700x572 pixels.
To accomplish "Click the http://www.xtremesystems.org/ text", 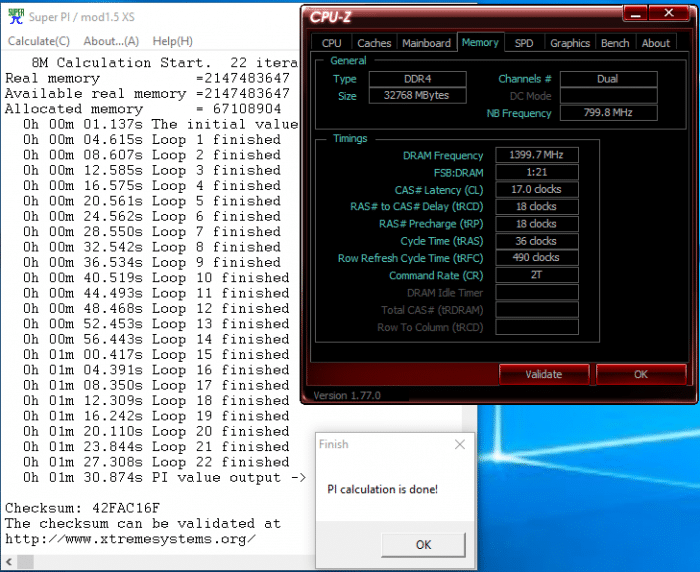I will click(130, 539).
